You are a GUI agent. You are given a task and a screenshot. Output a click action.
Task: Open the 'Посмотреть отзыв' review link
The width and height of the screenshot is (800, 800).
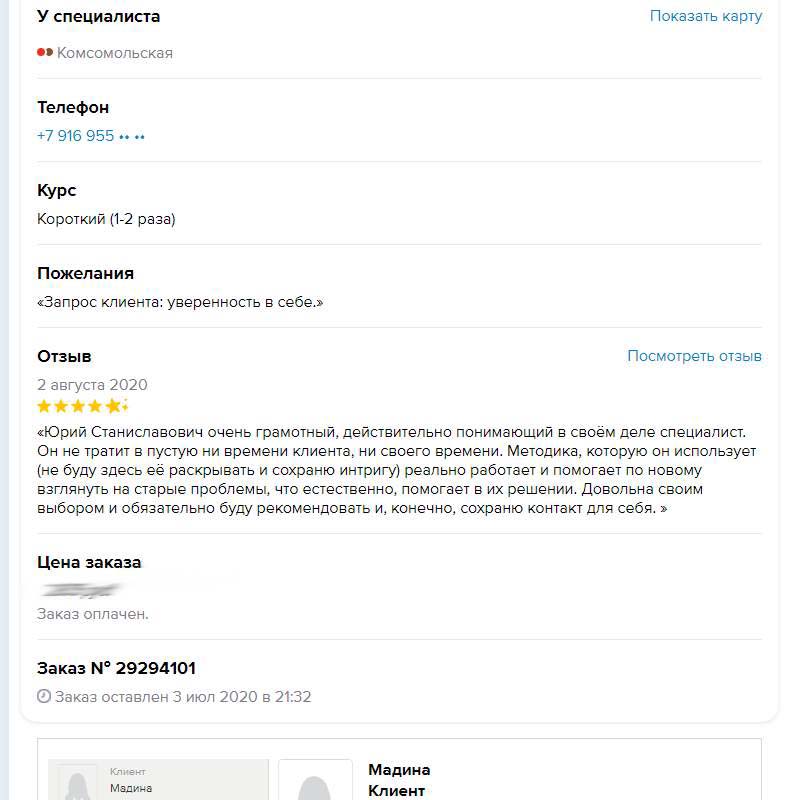tap(694, 356)
